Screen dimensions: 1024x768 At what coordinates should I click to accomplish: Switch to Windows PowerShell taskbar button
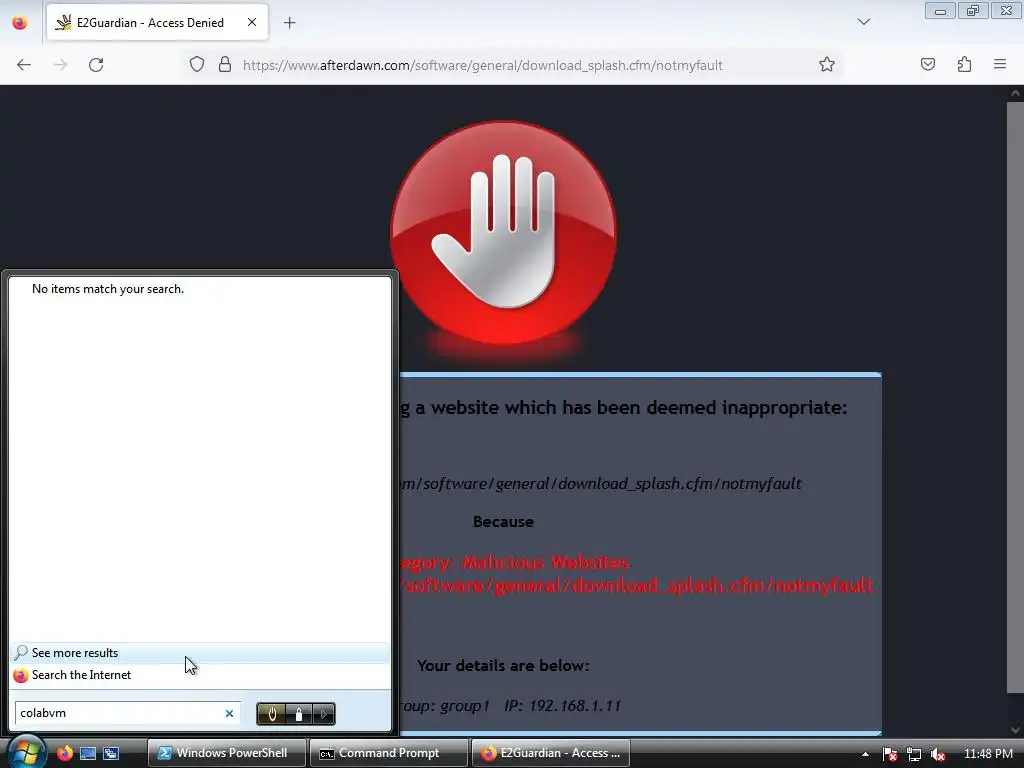[x=227, y=753]
